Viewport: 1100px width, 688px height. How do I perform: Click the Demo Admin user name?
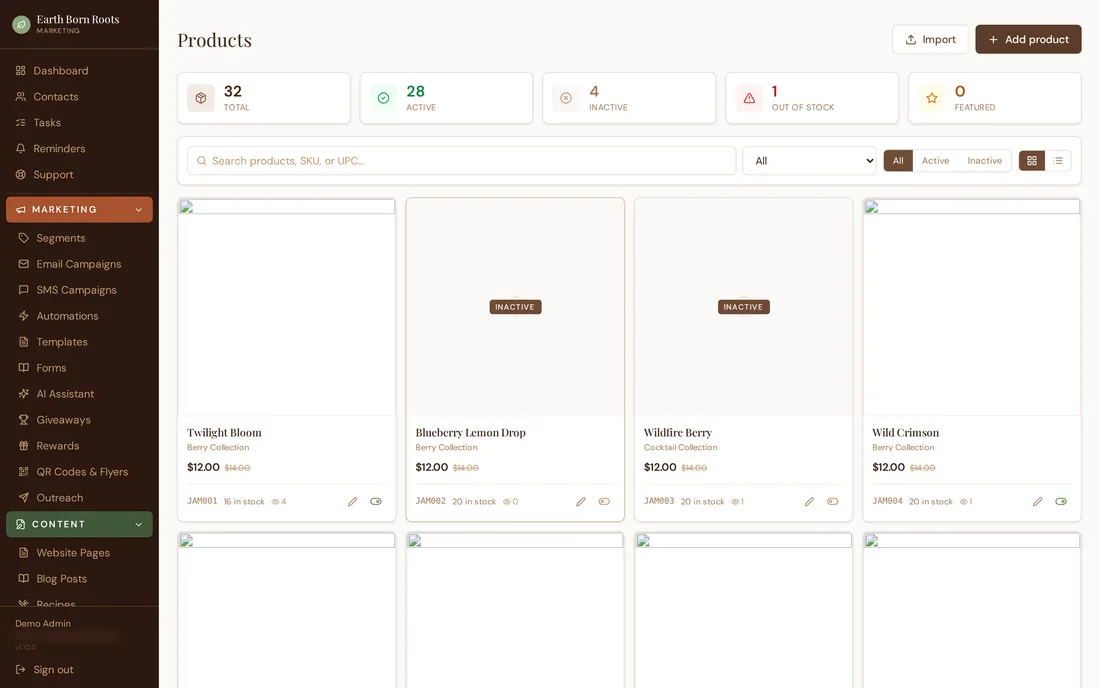[43, 623]
